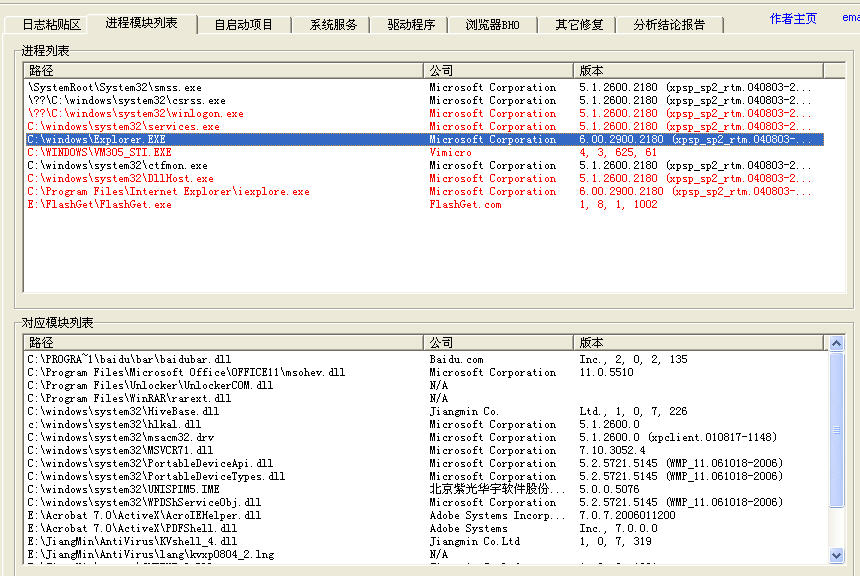Select the DllHost.exe process row

[x=425, y=178]
